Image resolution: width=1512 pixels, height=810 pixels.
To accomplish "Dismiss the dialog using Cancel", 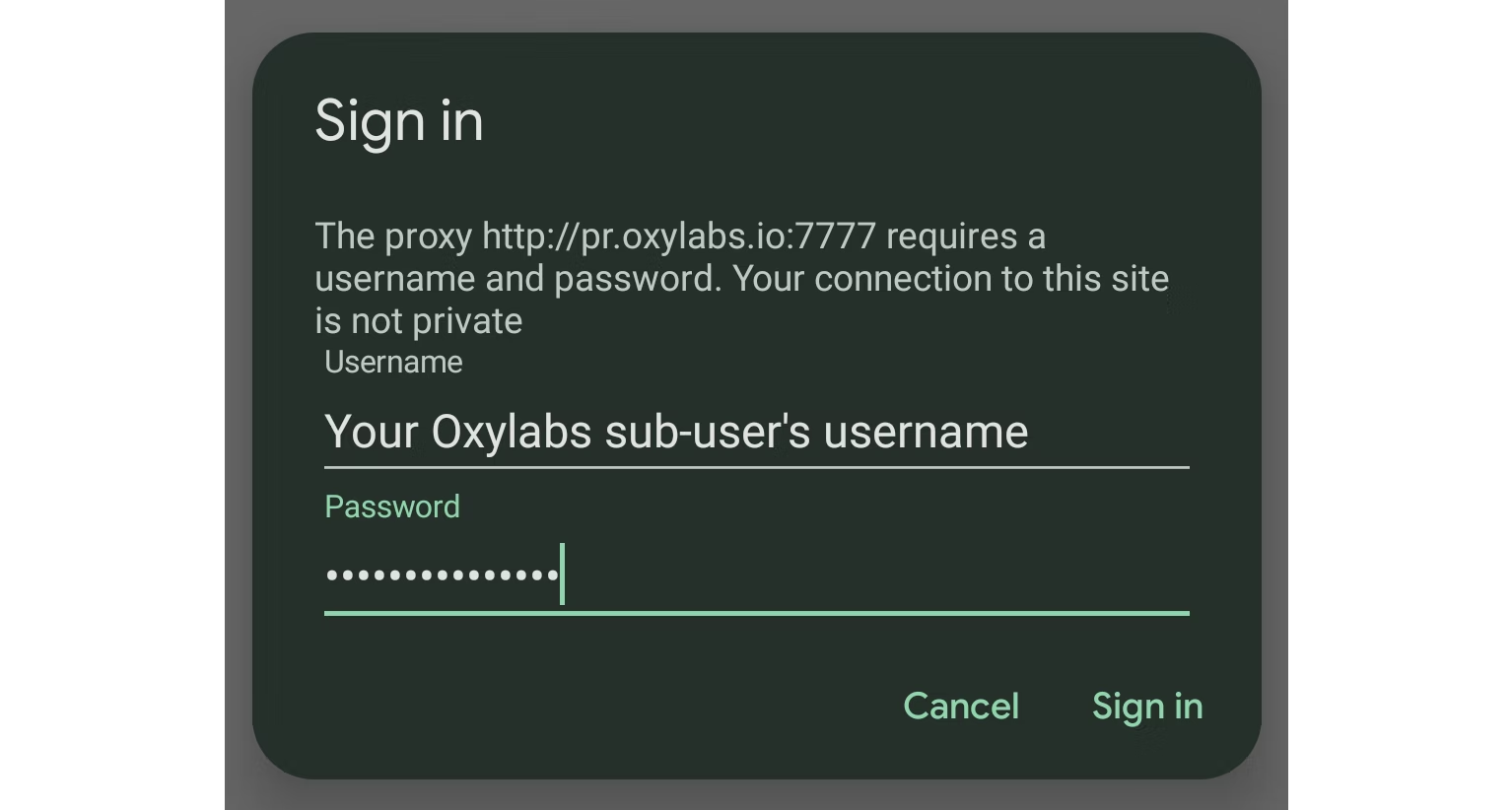I will click(960, 706).
